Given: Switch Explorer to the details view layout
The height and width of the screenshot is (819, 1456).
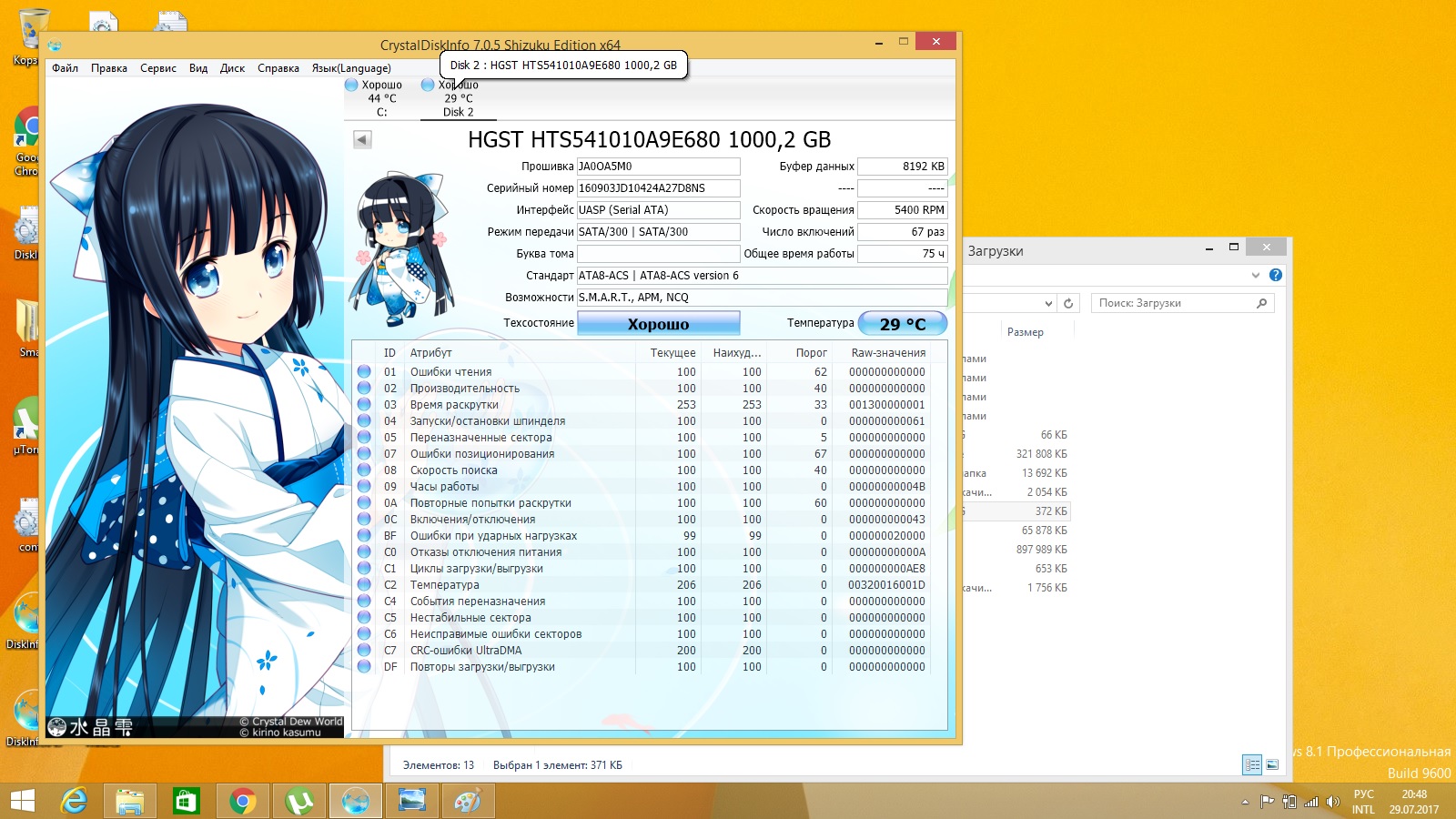Looking at the screenshot, I should (1252, 765).
